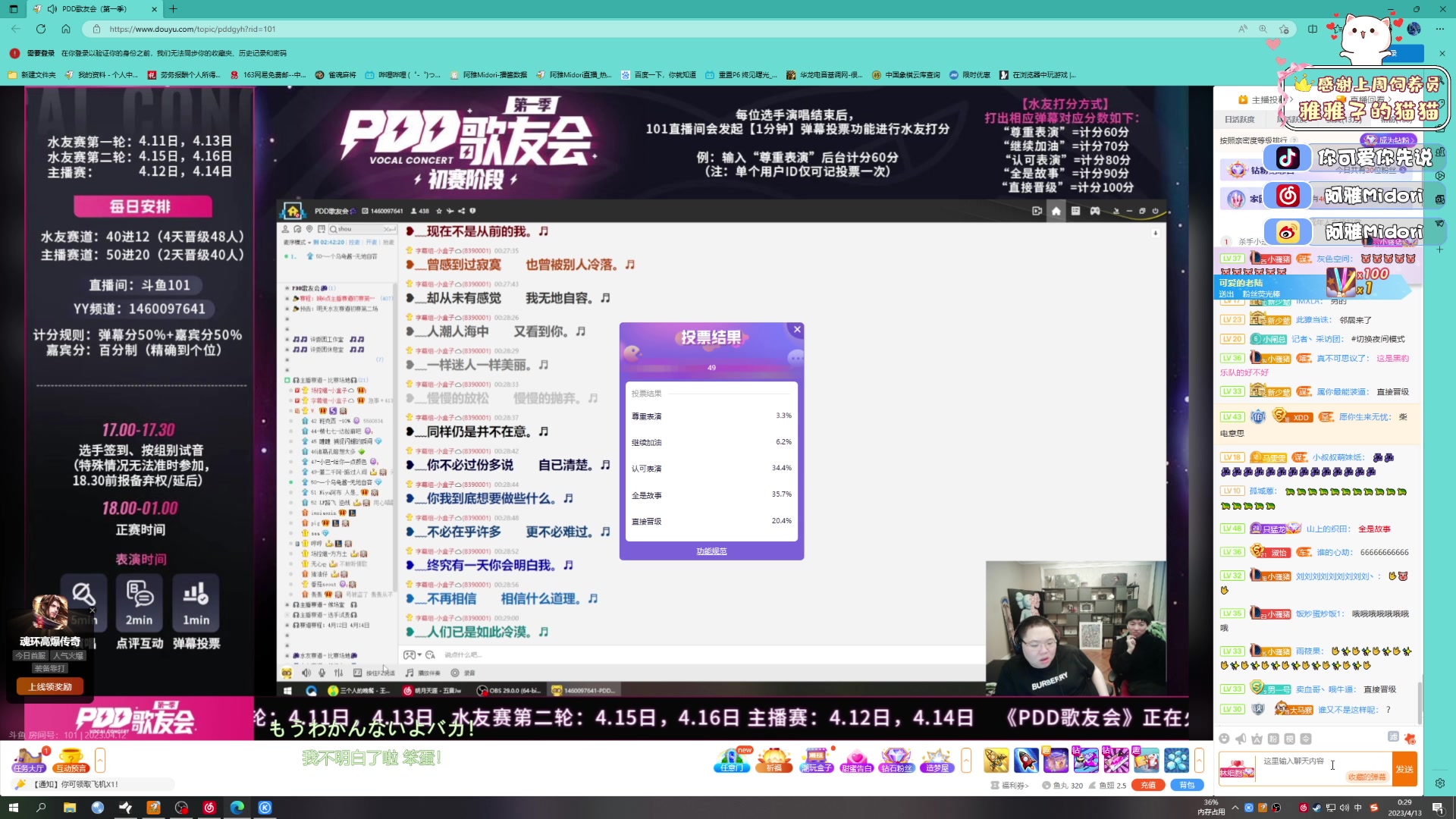Adjust the volume slider in the YY toolbar
Image resolution: width=1456 pixels, height=819 pixels.
(x=339, y=672)
